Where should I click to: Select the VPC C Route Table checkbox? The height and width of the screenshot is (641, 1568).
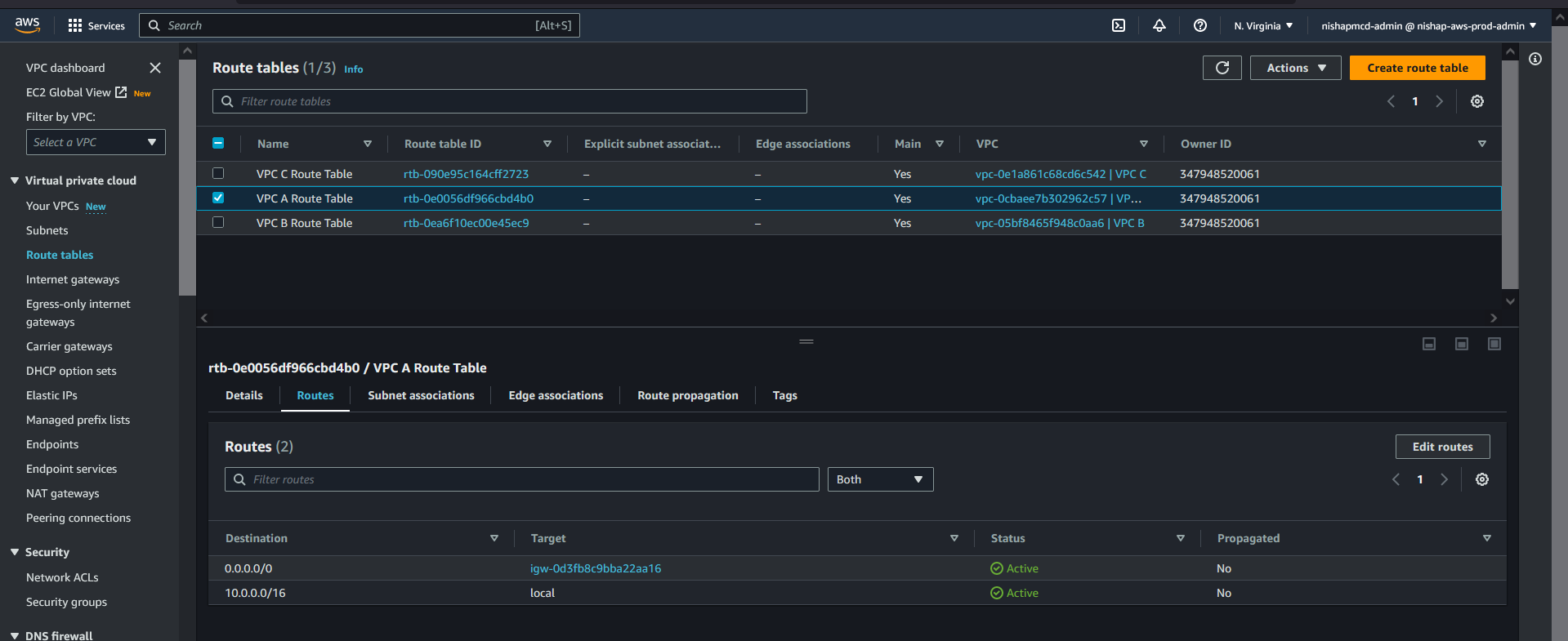pos(218,173)
